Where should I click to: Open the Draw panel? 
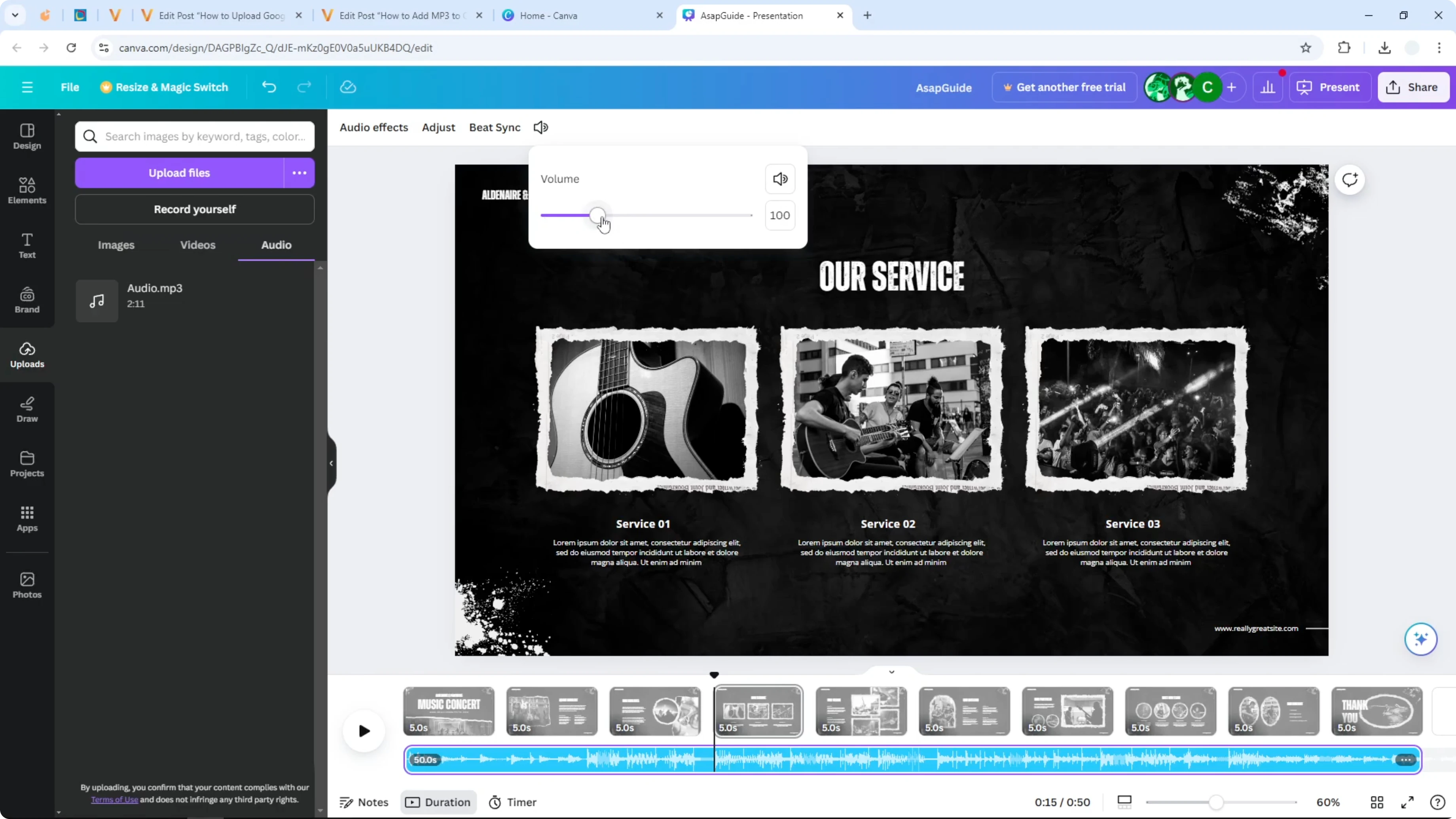(x=27, y=410)
